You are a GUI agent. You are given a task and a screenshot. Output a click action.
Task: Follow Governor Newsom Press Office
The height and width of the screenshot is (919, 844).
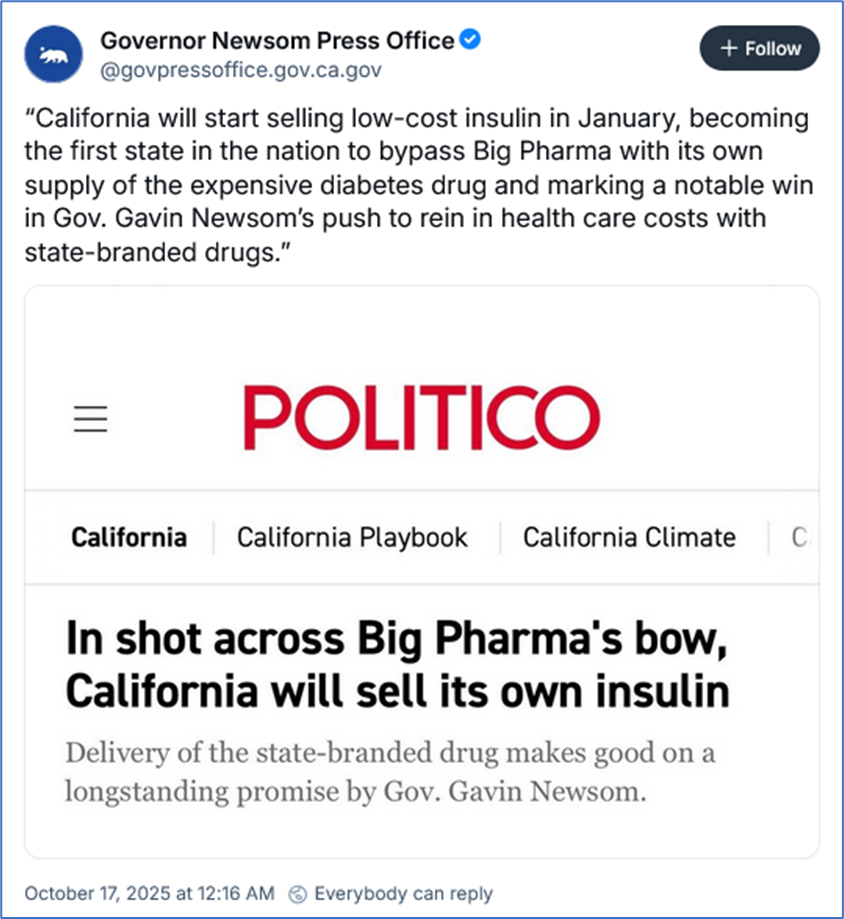[x=759, y=48]
